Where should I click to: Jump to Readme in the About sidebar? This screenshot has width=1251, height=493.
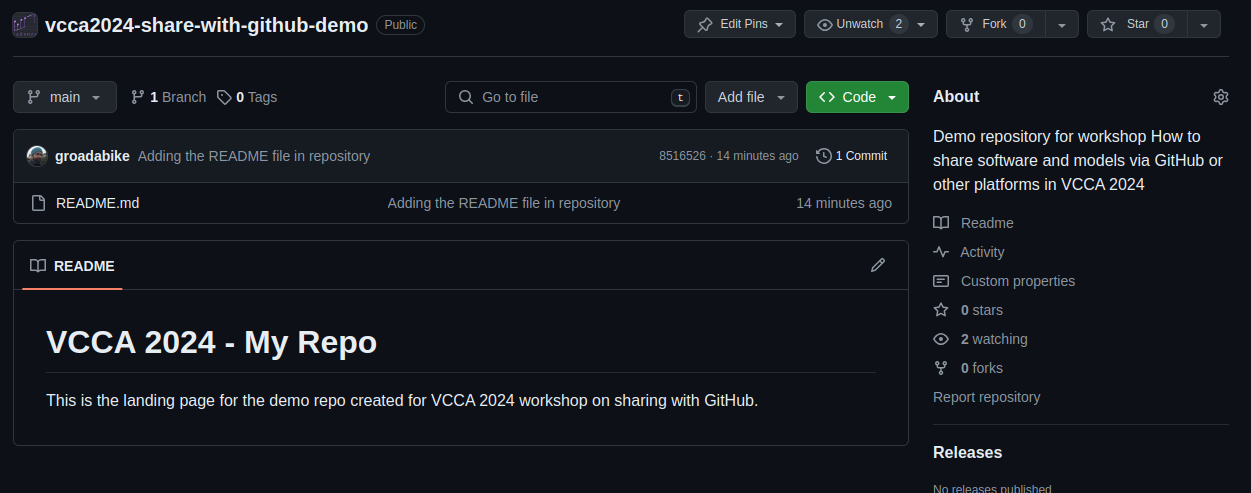987,223
